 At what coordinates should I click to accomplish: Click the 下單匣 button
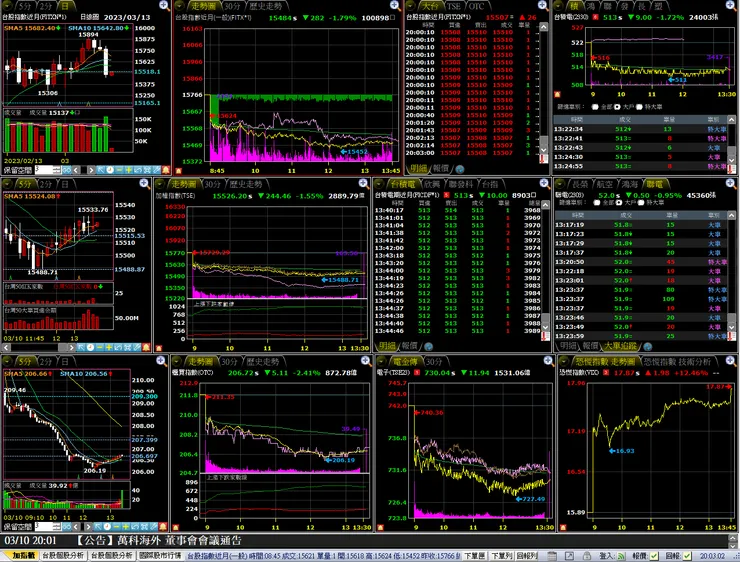point(475,556)
